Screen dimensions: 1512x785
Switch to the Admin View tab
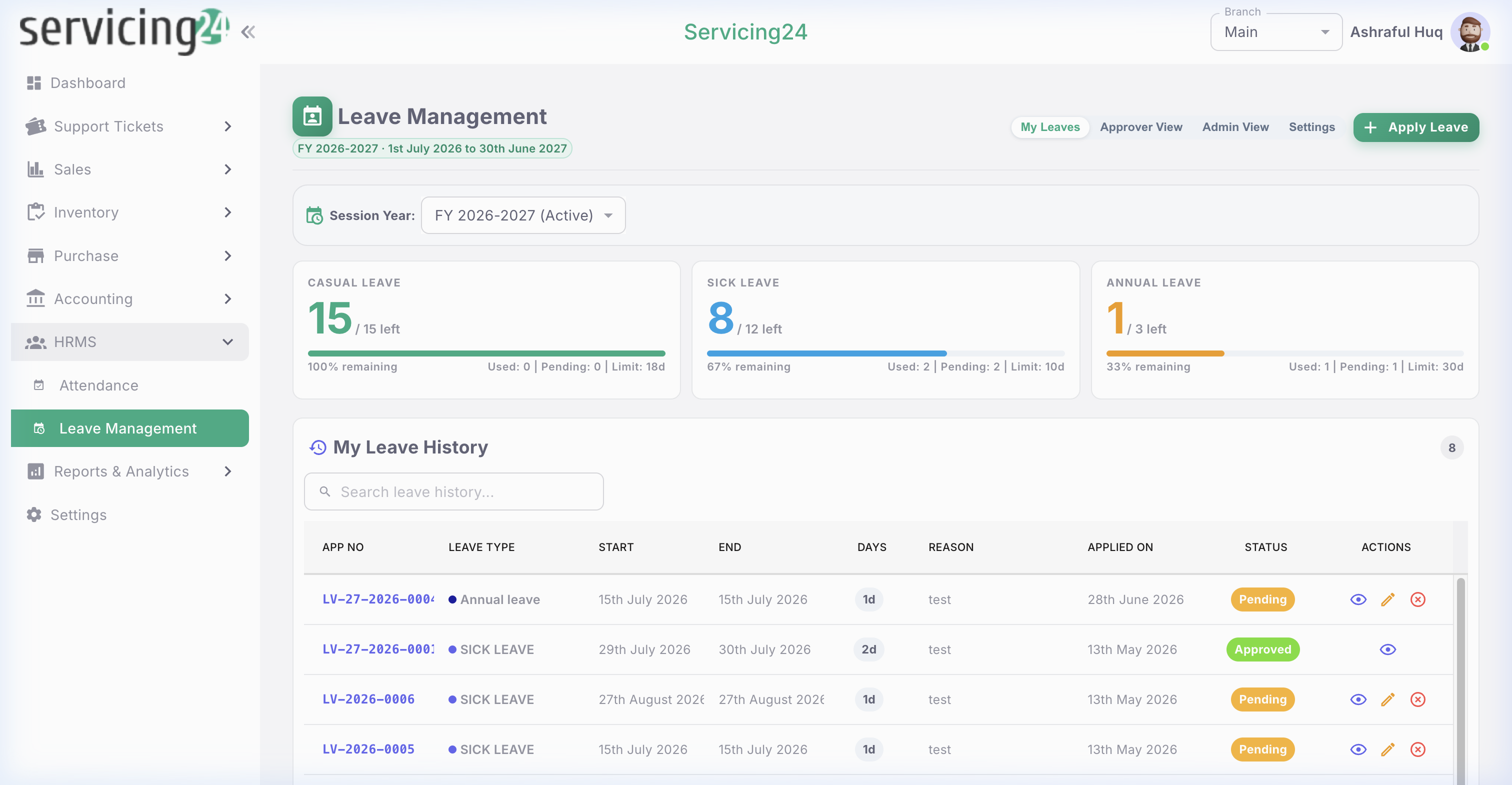click(1235, 127)
